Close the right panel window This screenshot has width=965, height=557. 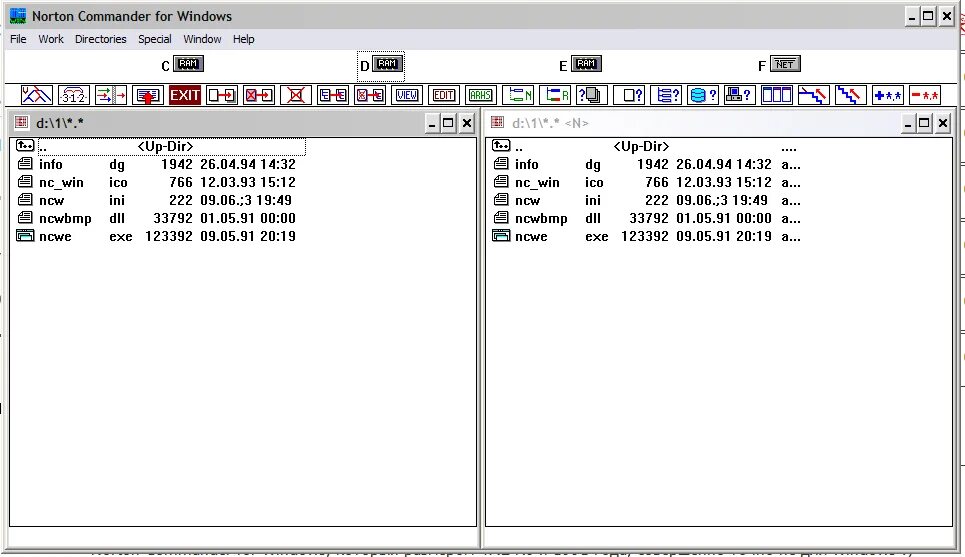[943, 123]
